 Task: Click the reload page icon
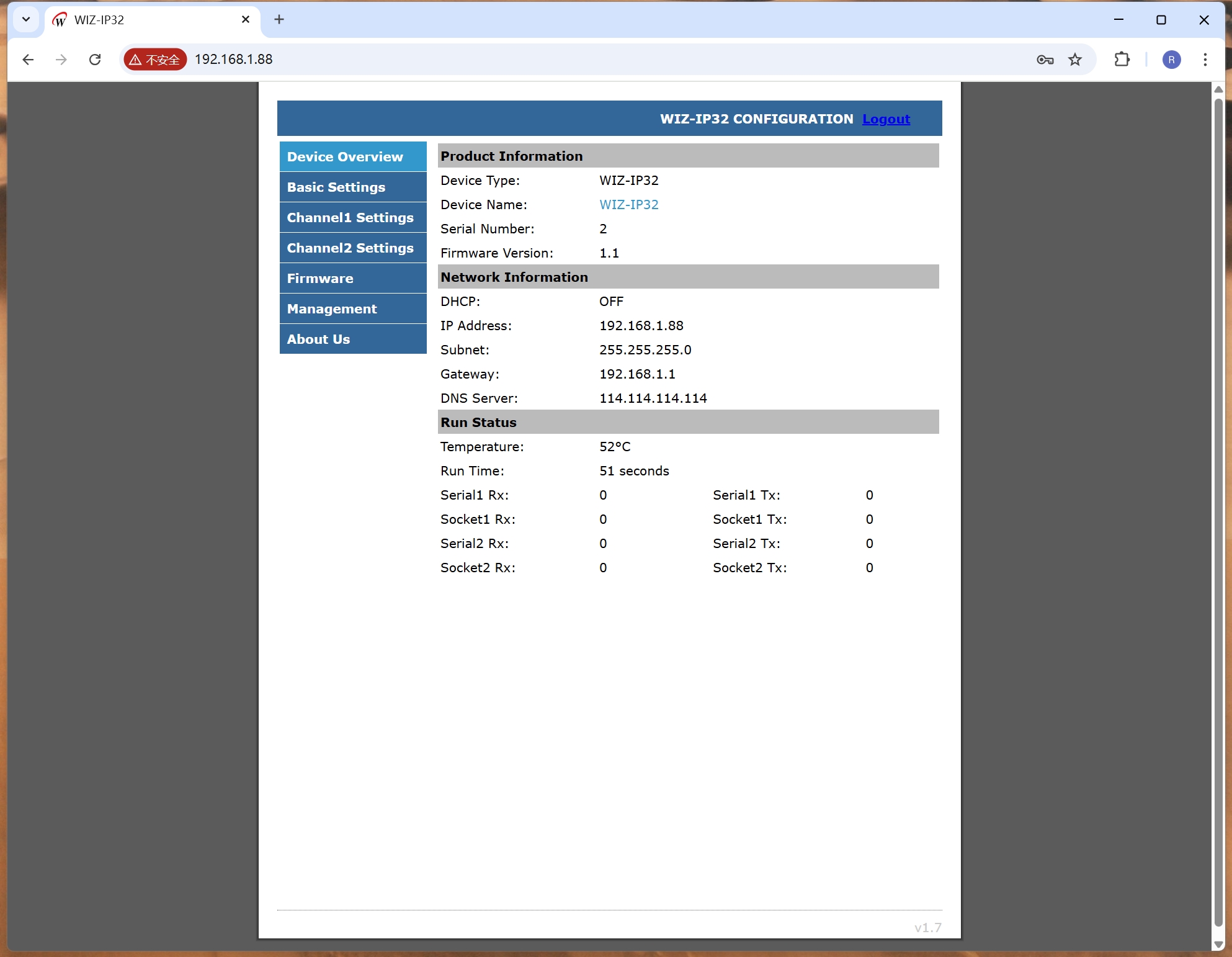pos(95,60)
